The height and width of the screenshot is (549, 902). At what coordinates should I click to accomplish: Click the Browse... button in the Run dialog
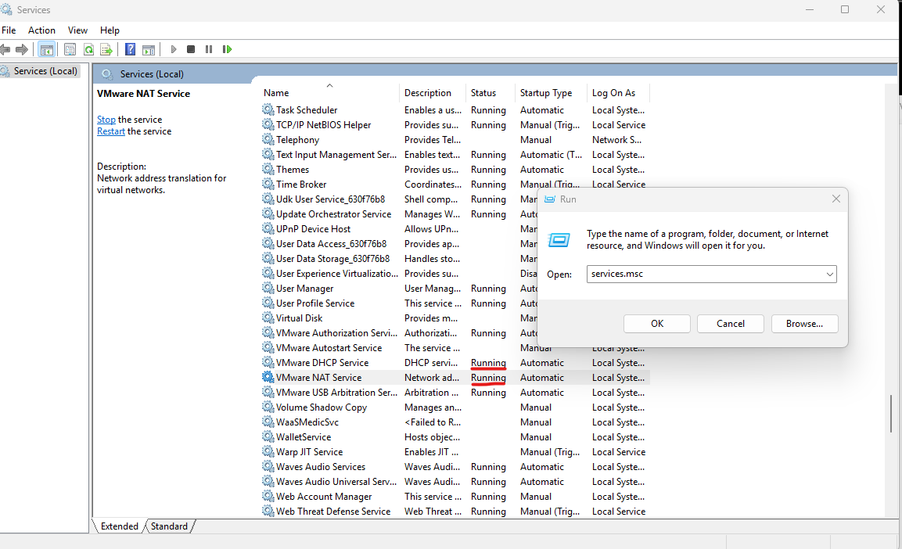(x=804, y=323)
